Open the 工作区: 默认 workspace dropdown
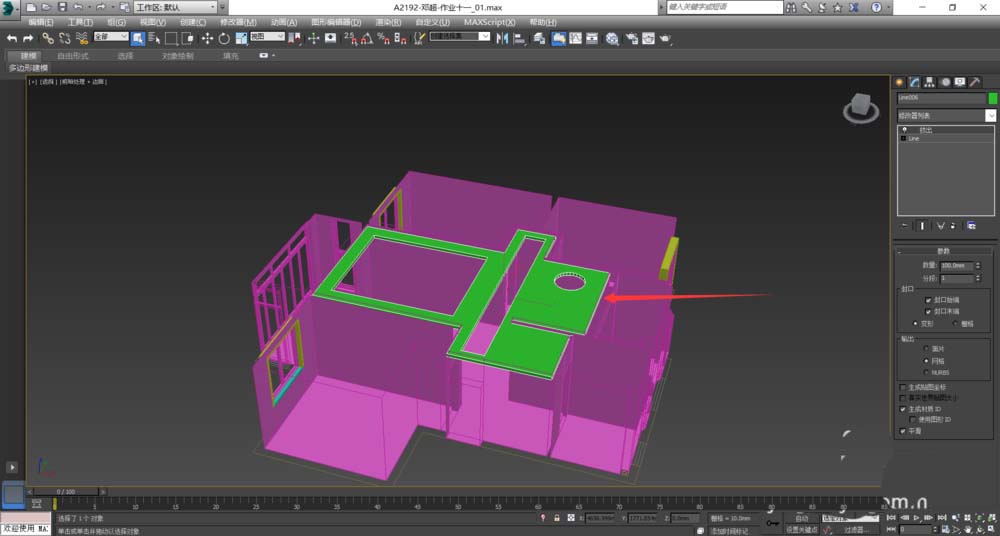Image resolution: width=1000 pixels, height=536 pixels. click(x=175, y=7)
